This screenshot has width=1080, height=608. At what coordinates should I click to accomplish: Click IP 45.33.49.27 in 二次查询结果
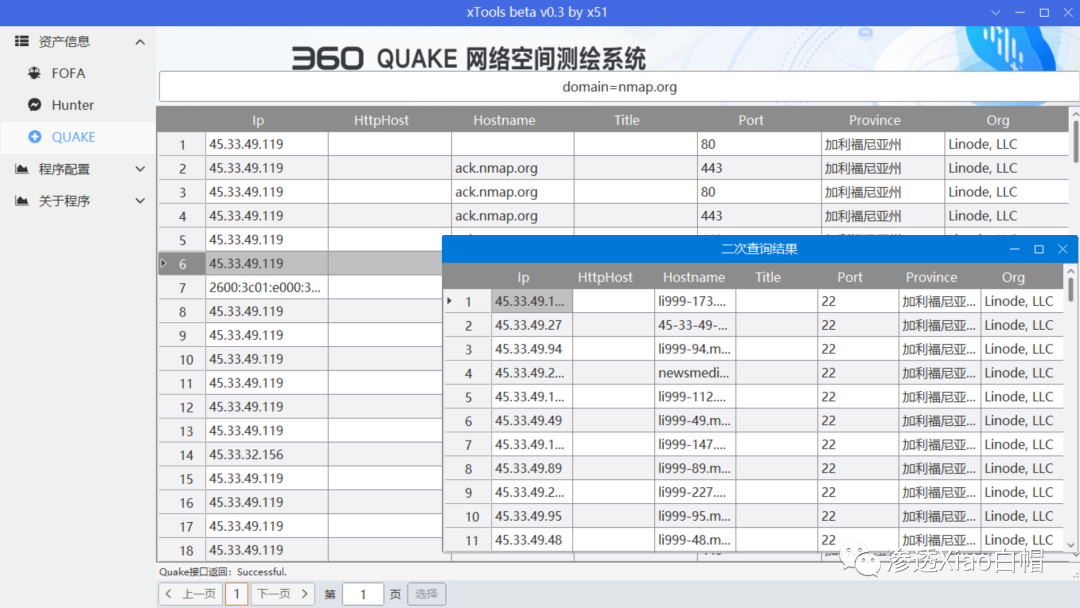click(528, 325)
